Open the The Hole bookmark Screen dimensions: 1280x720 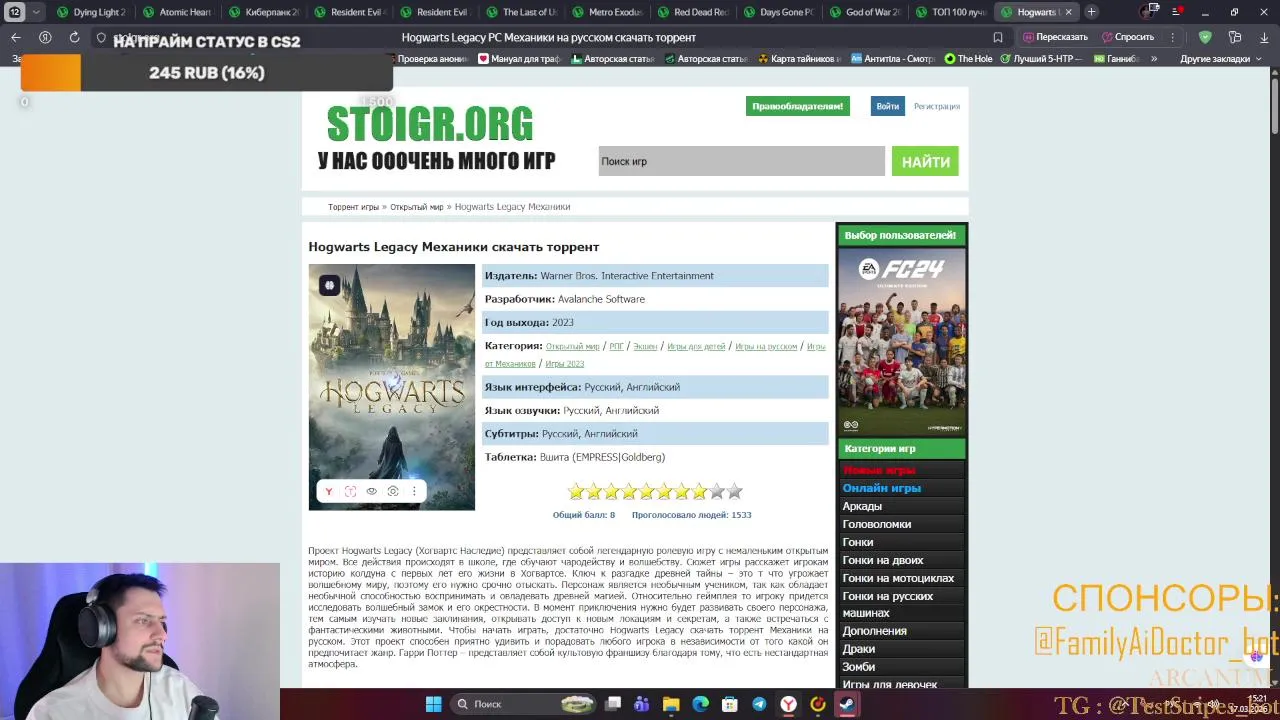click(x=968, y=59)
